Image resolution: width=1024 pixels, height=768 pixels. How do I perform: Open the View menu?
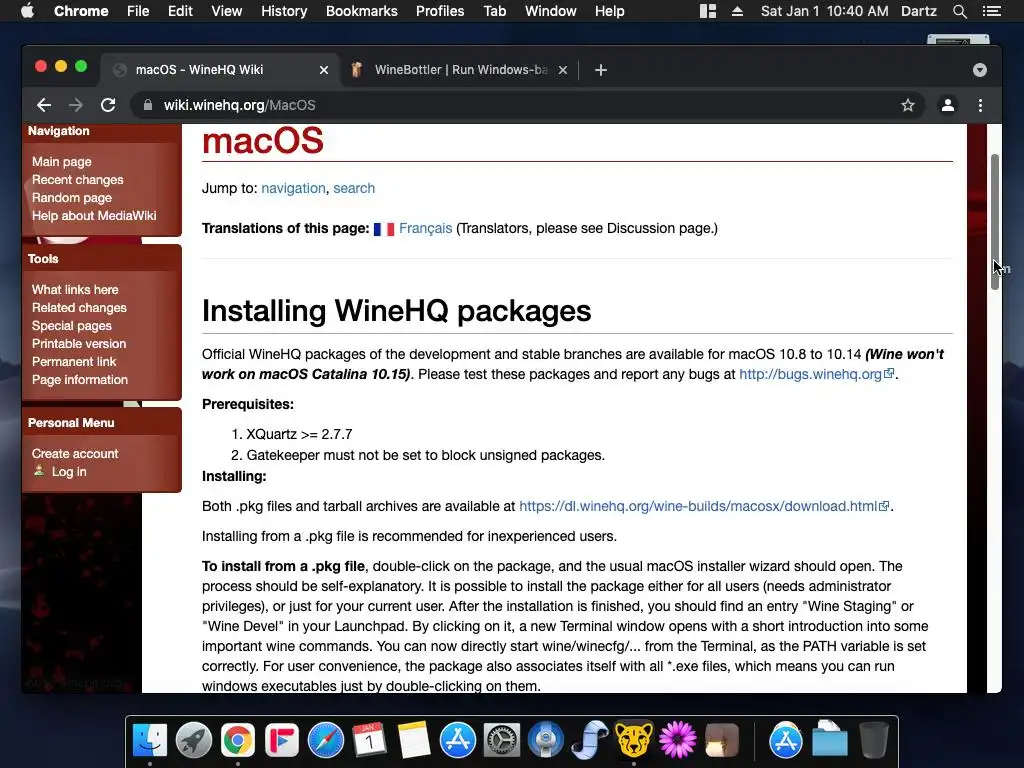[227, 11]
